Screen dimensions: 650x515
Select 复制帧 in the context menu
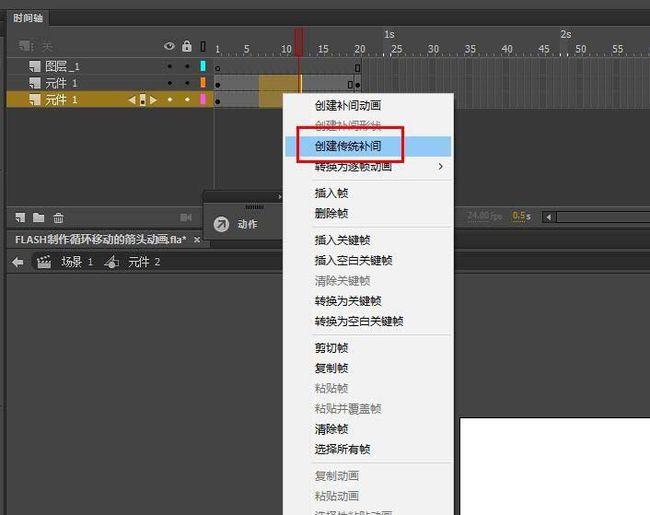pyautogui.click(x=331, y=368)
